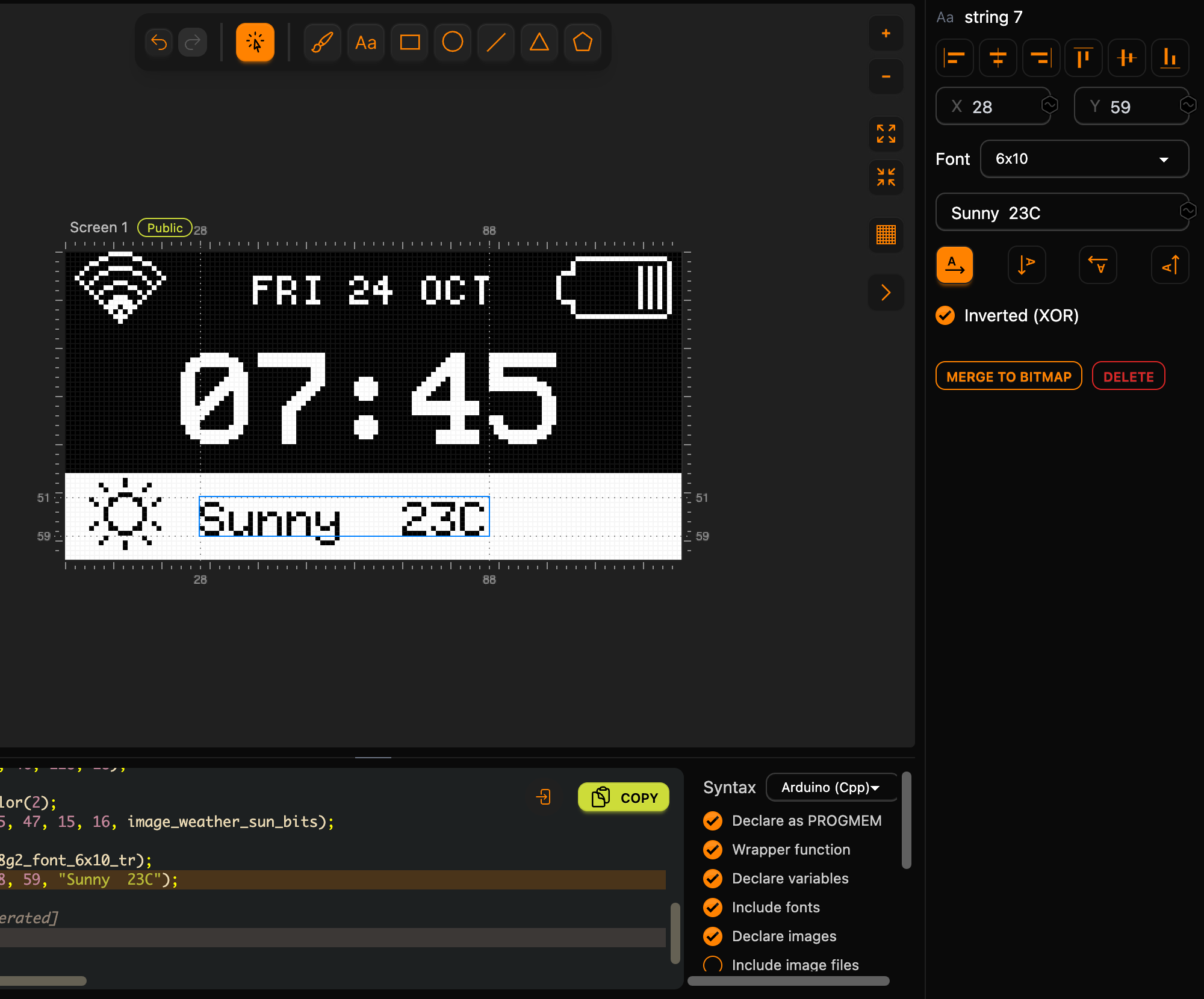Select the circle shape tool
This screenshot has height=999, width=1204.
click(453, 42)
